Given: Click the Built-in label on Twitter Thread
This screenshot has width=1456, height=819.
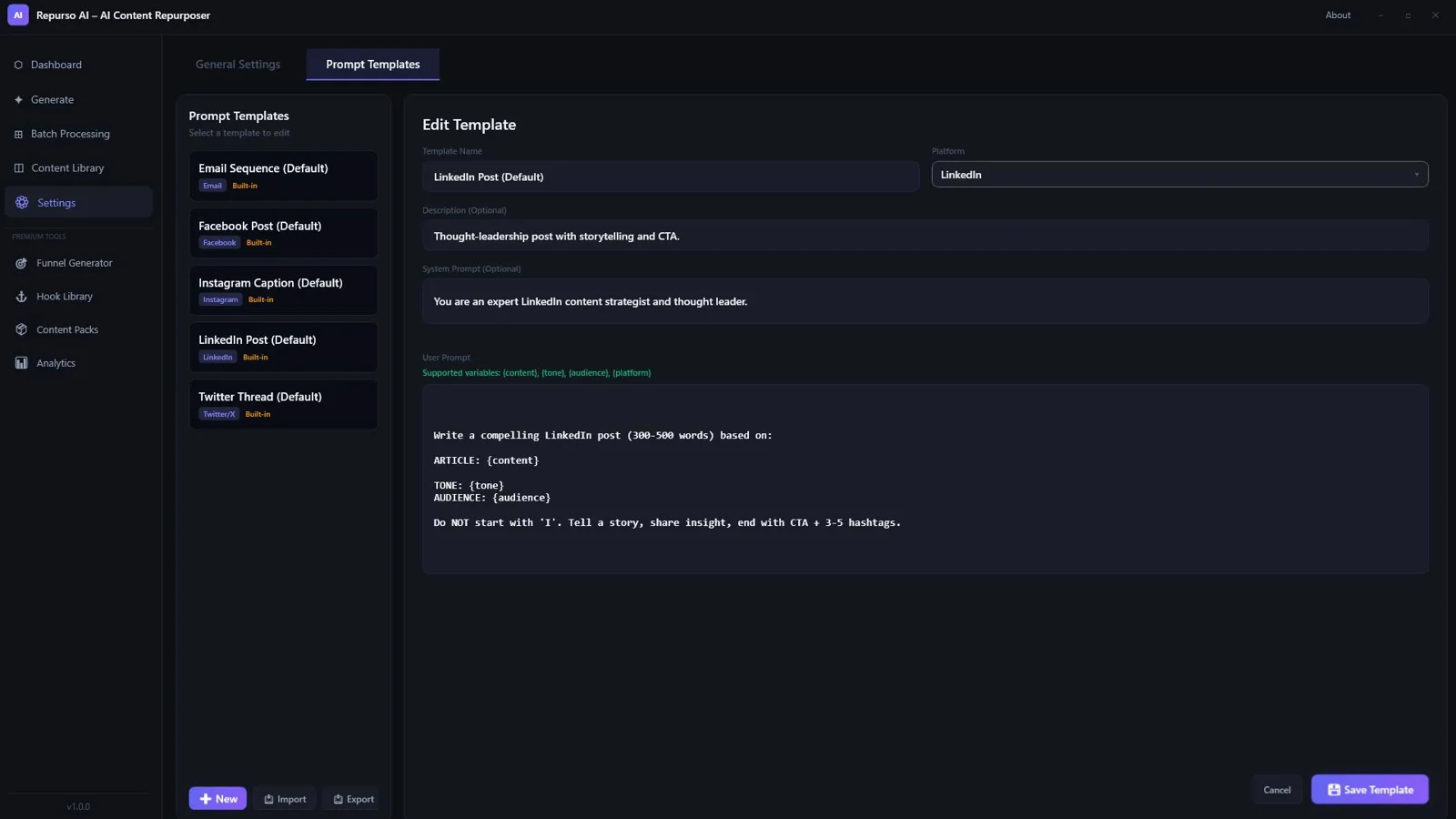Looking at the screenshot, I should pyautogui.click(x=258, y=414).
